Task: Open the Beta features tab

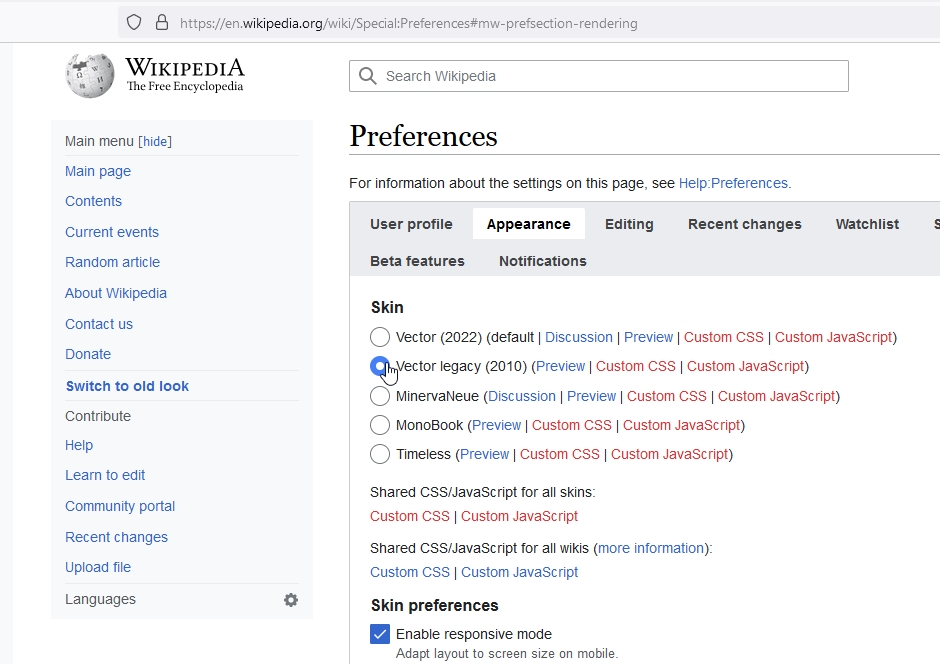Action: 417,261
